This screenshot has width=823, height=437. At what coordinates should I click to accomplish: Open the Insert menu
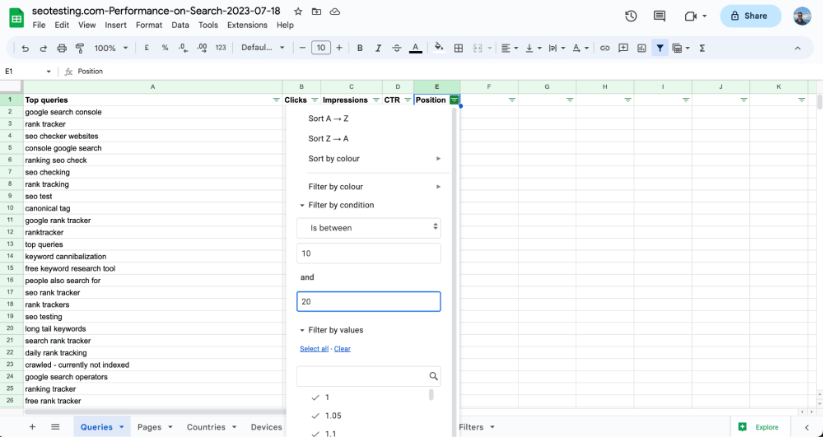(x=115, y=25)
